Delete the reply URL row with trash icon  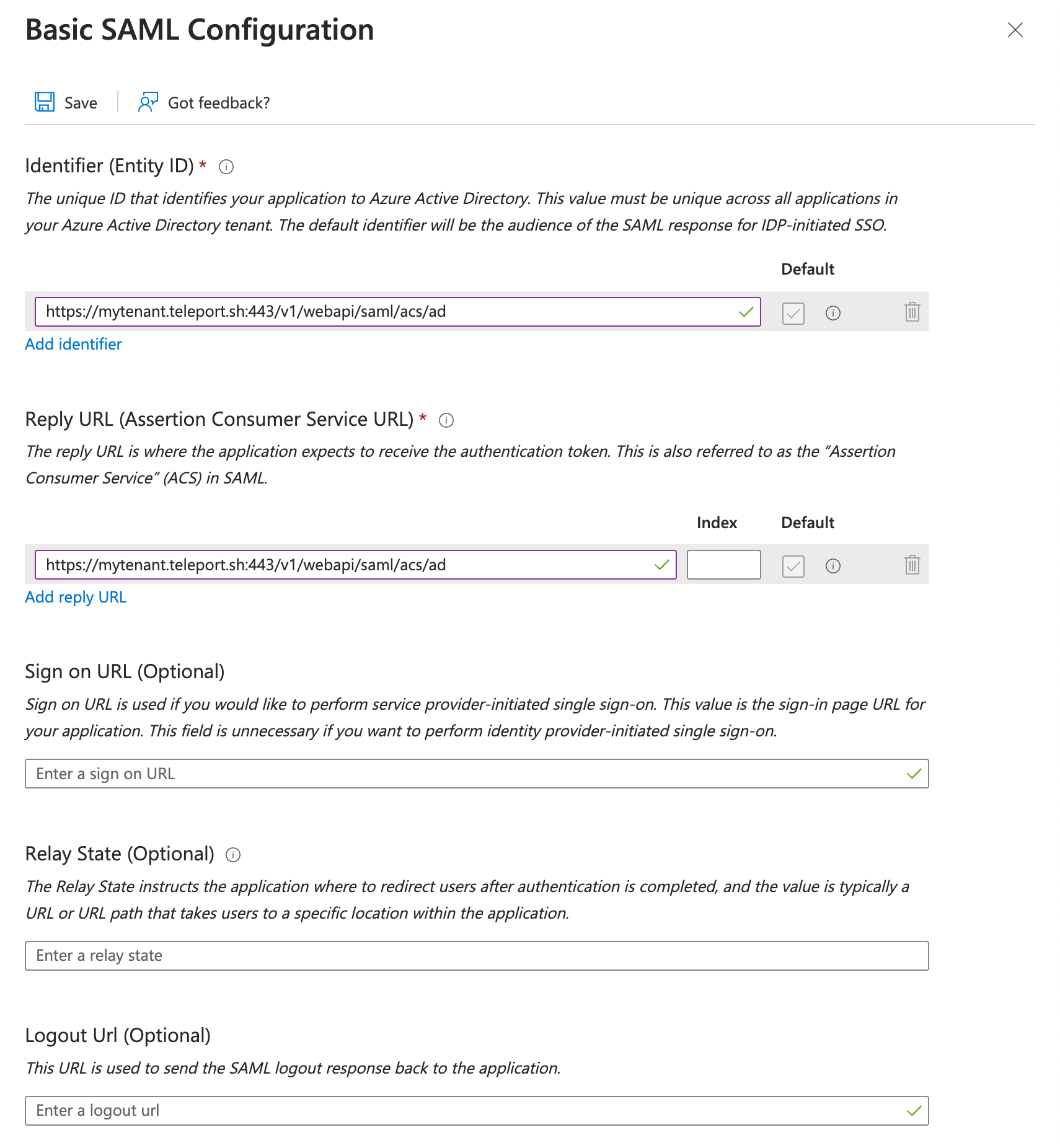point(911,565)
